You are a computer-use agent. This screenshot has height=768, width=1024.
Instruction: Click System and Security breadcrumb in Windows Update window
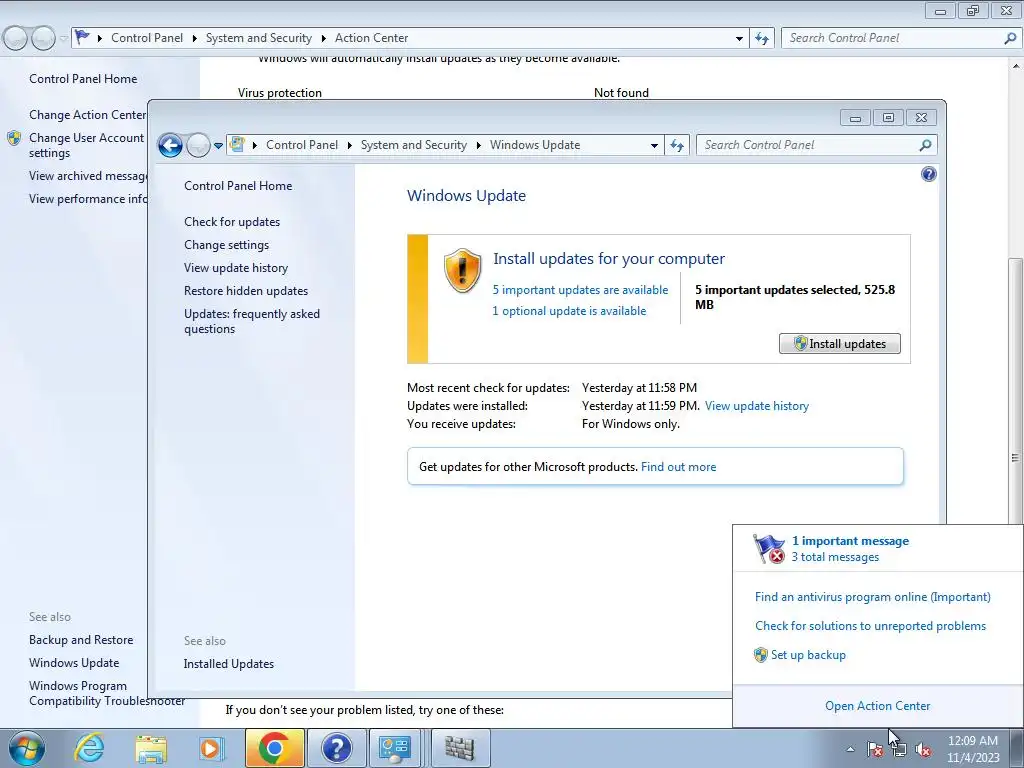coord(413,145)
